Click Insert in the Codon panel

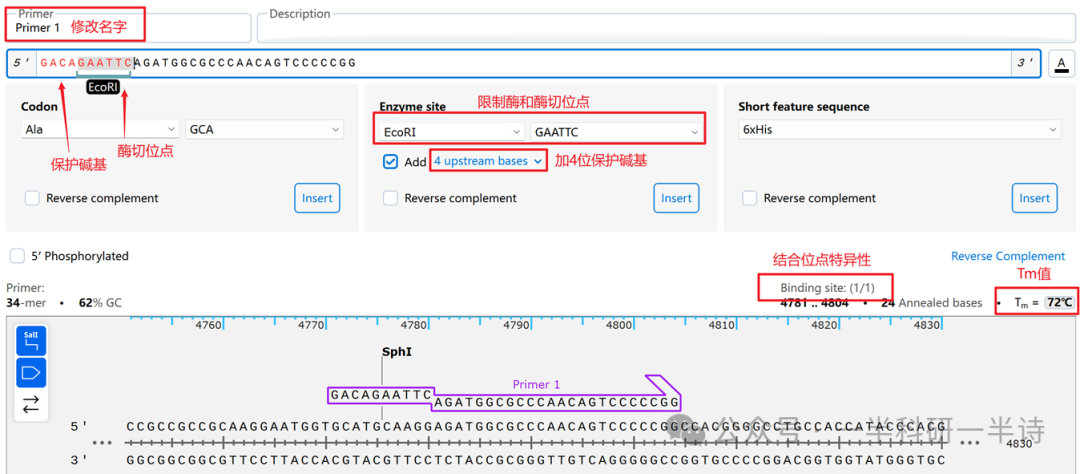pos(318,198)
